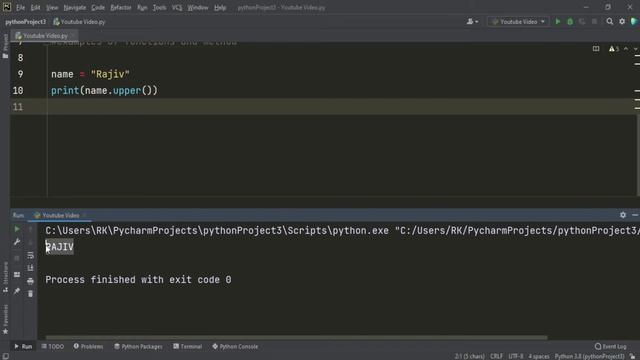Image resolution: width=640 pixels, height=360 pixels.
Task: Open the Window menu
Action: coord(198,7)
